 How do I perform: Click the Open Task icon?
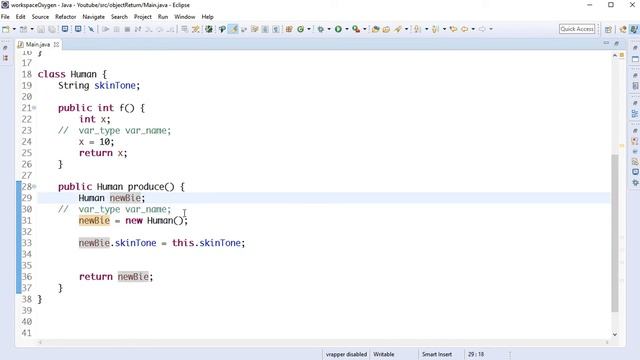[x=386, y=29]
